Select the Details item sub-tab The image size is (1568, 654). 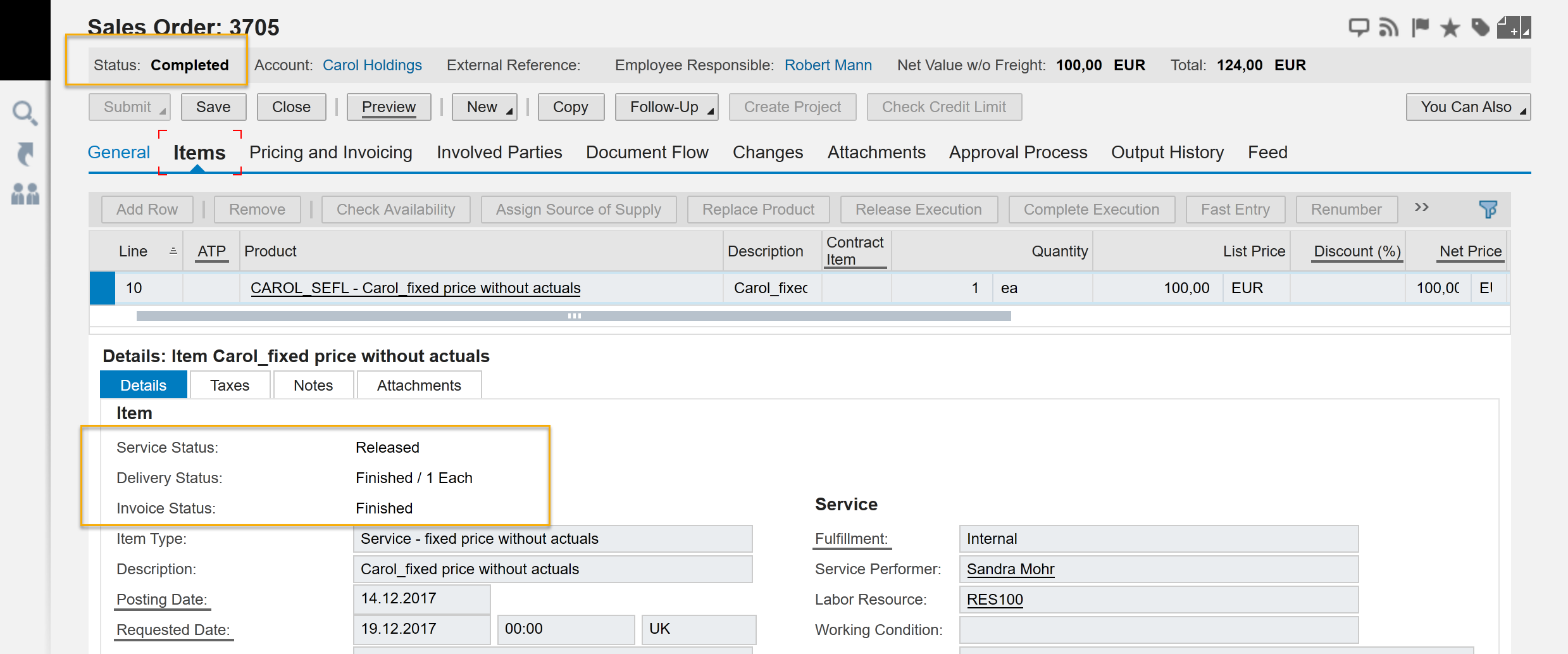pyautogui.click(x=144, y=385)
